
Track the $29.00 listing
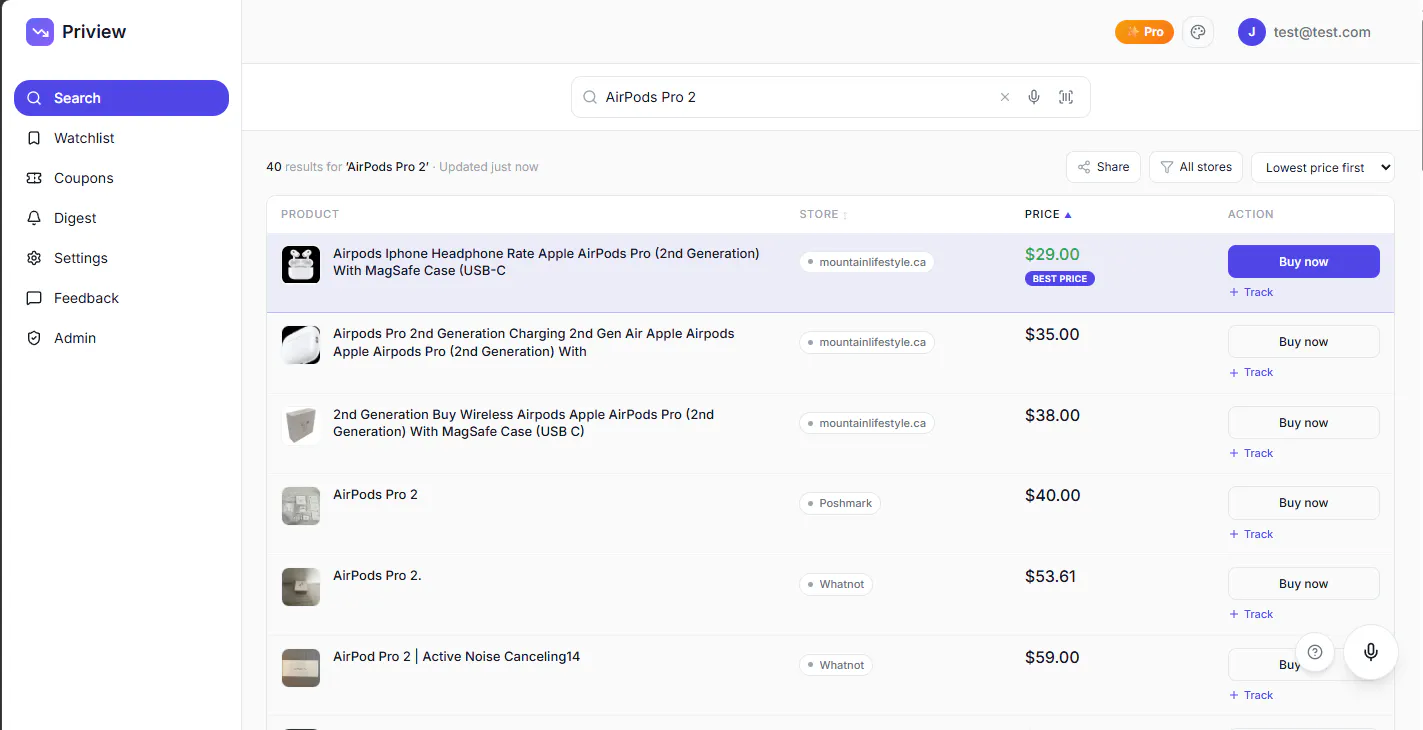(1251, 292)
